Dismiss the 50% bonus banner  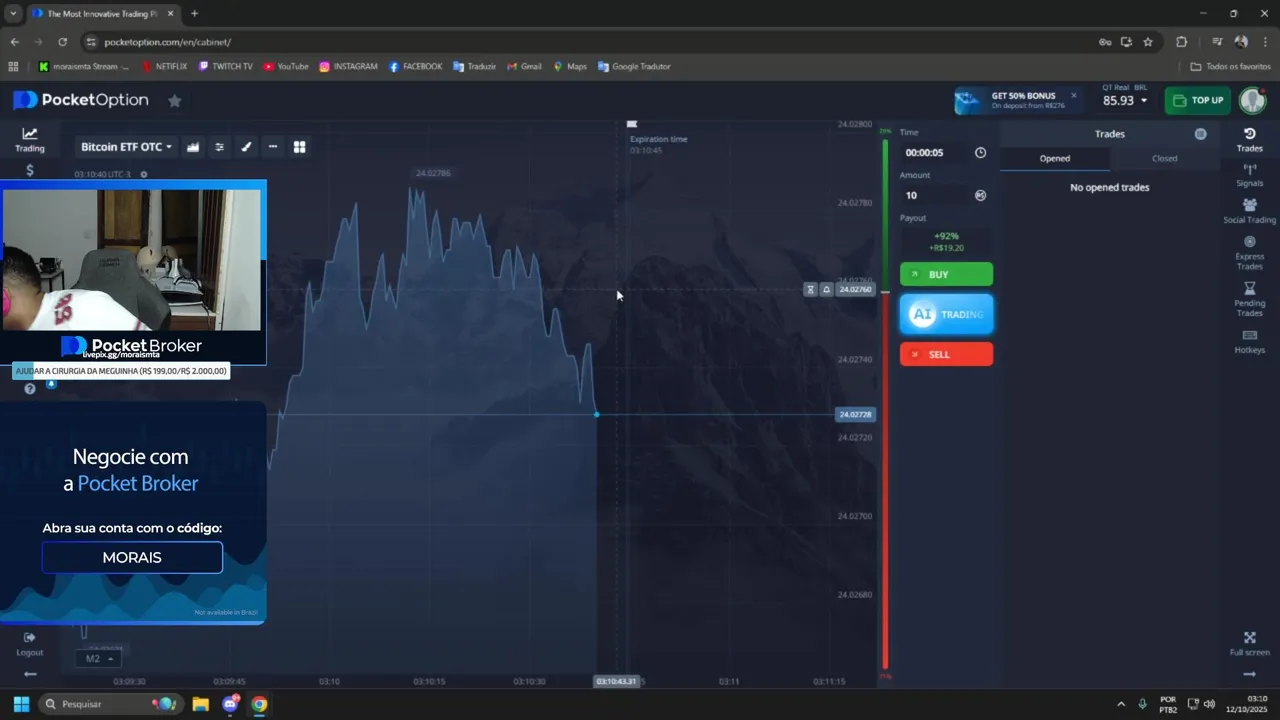point(1074,96)
